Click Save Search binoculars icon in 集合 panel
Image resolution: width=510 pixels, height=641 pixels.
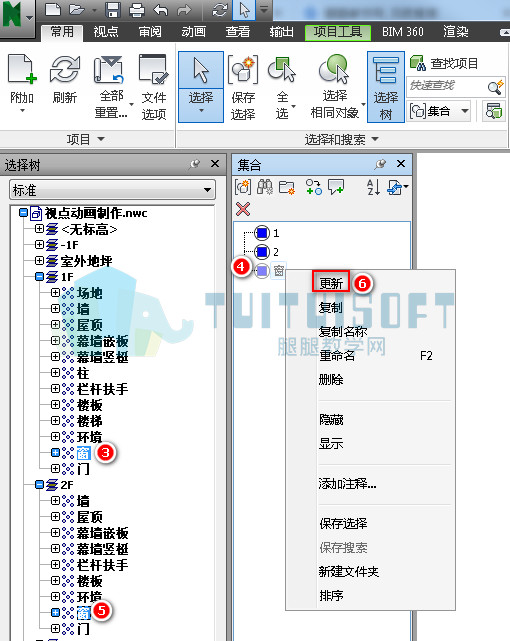point(265,187)
